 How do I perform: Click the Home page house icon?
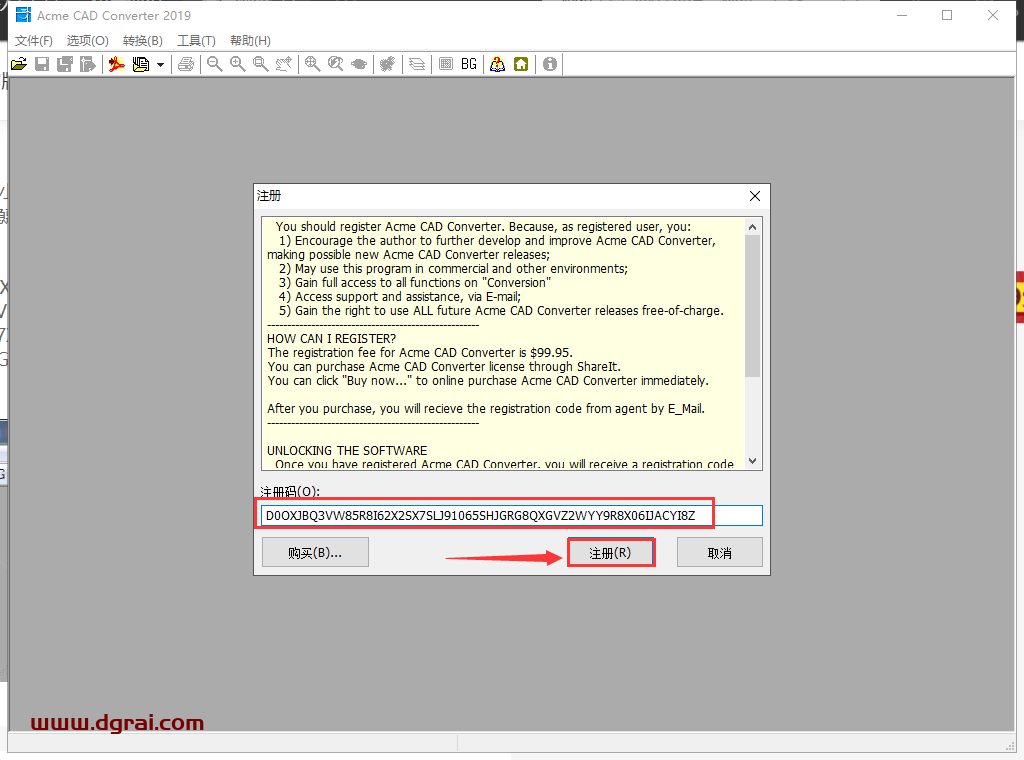(521, 64)
